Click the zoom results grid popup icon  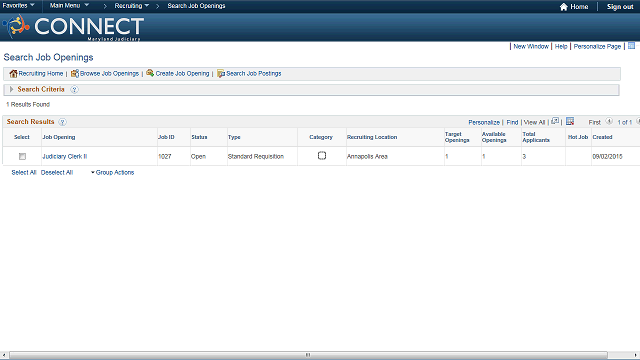(x=555, y=121)
